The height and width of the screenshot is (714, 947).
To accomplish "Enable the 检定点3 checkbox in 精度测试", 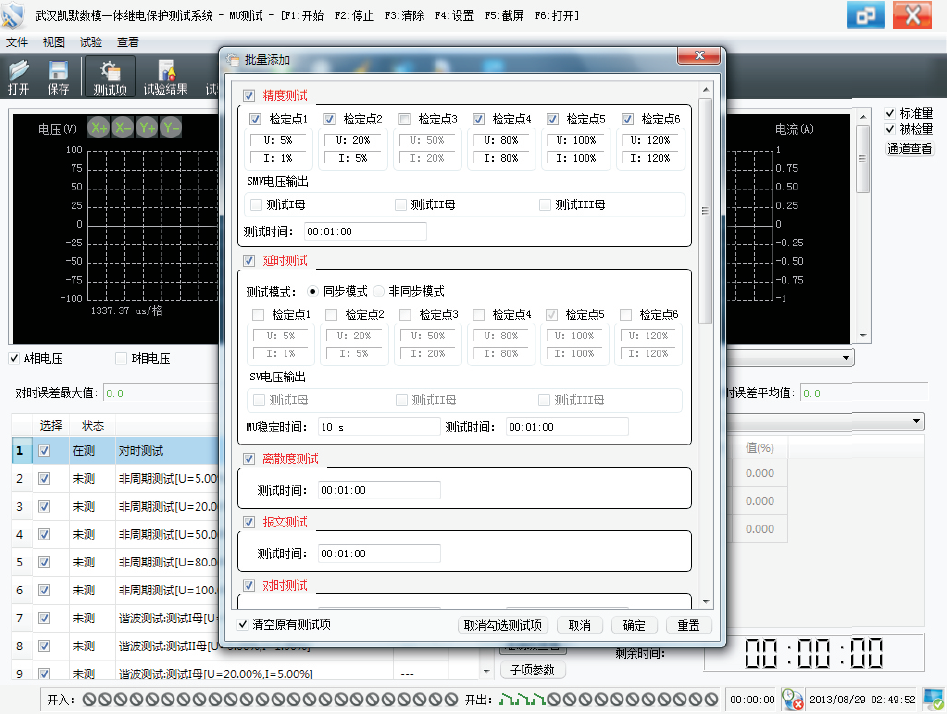I will coord(404,119).
